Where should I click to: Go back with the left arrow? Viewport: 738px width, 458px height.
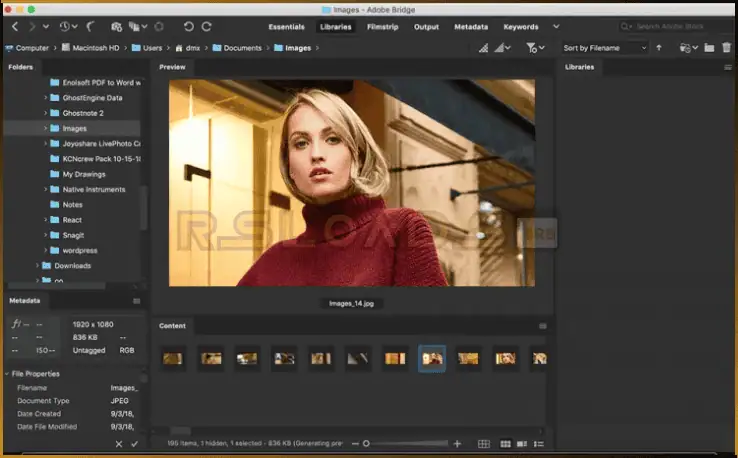point(15,27)
